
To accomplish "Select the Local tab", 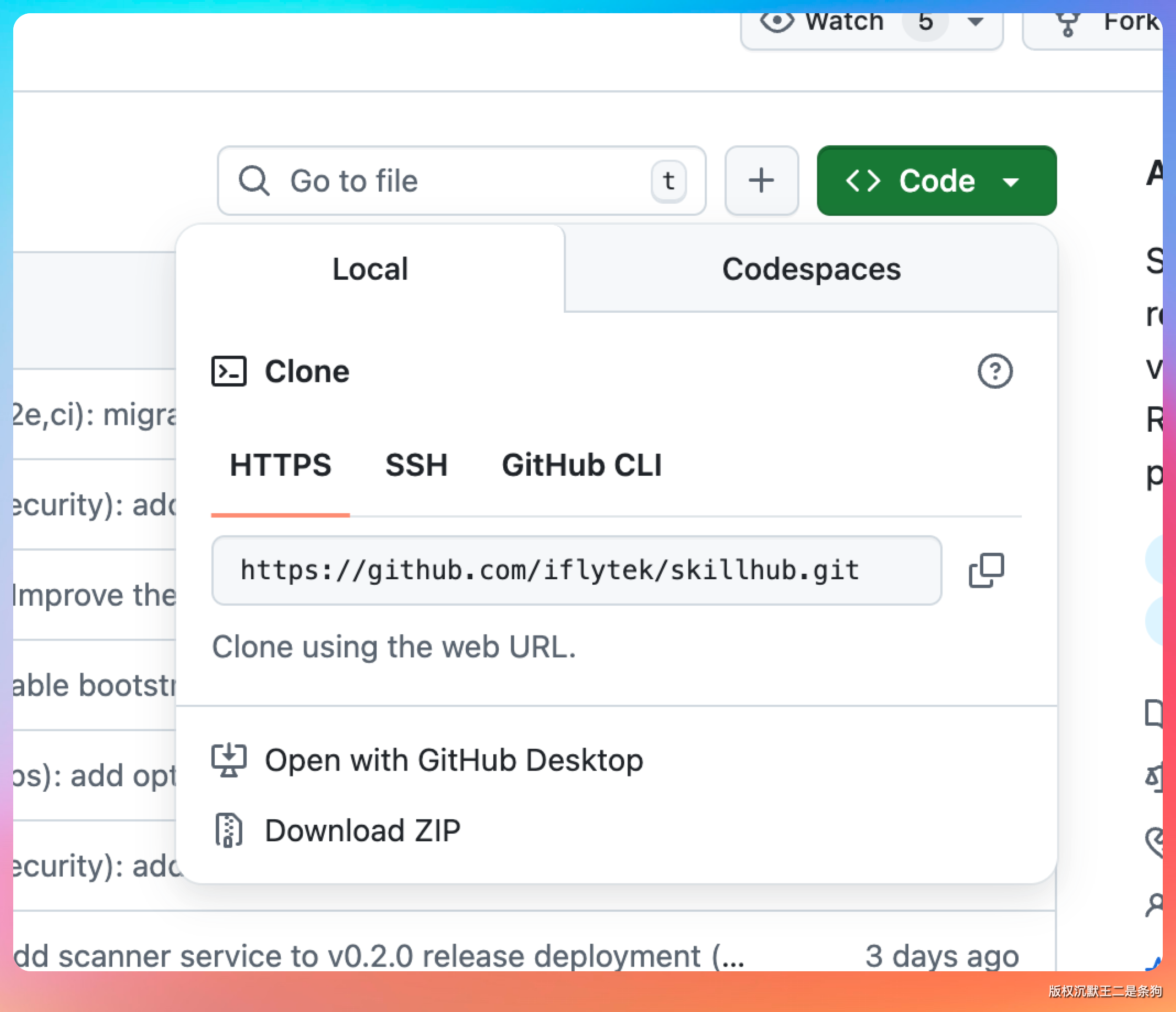I will (x=370, y=269).
